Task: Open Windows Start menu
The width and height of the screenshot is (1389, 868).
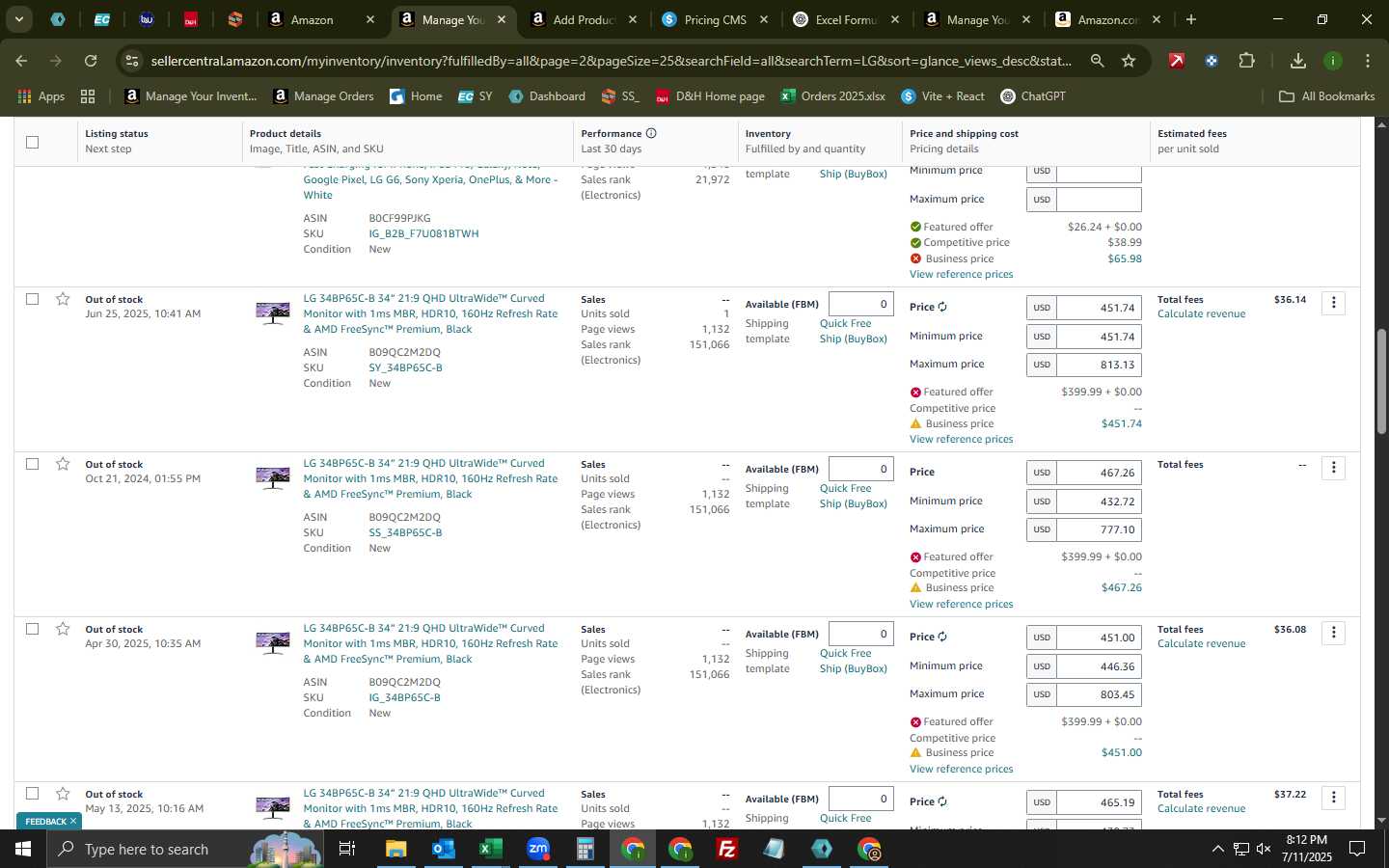Action: (22, 849)
